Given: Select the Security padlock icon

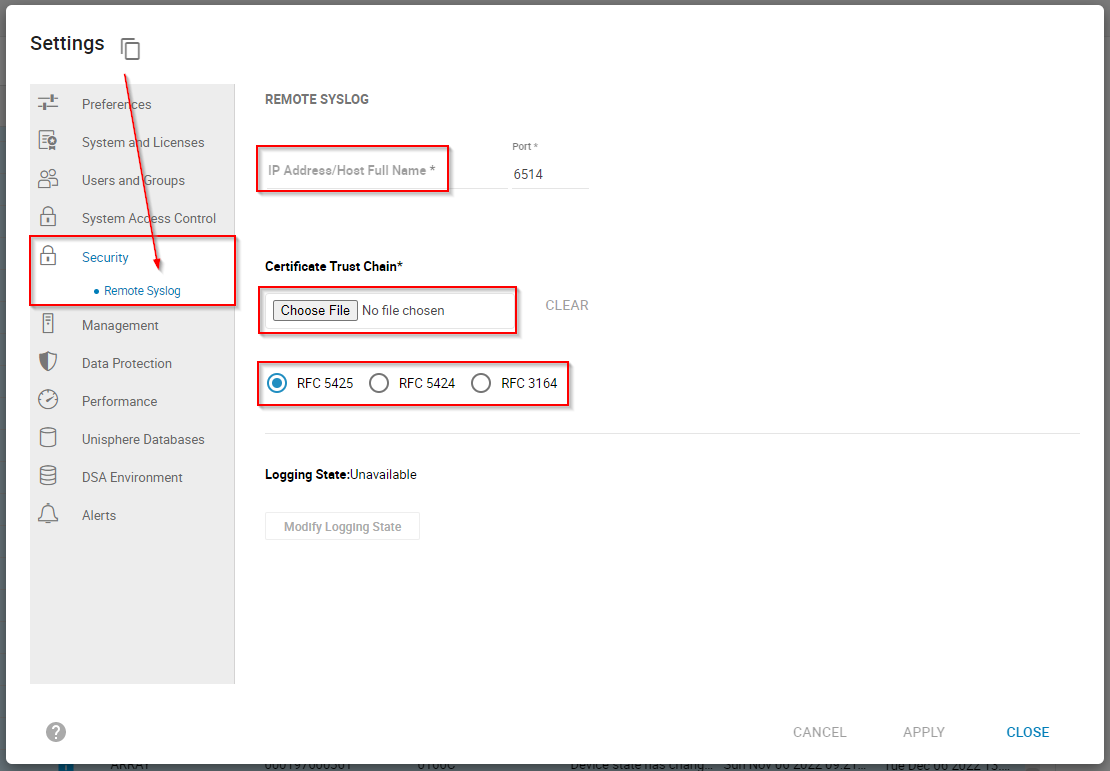Looking at the screenshot, I should pyautogui.click(x=49, y=256).
